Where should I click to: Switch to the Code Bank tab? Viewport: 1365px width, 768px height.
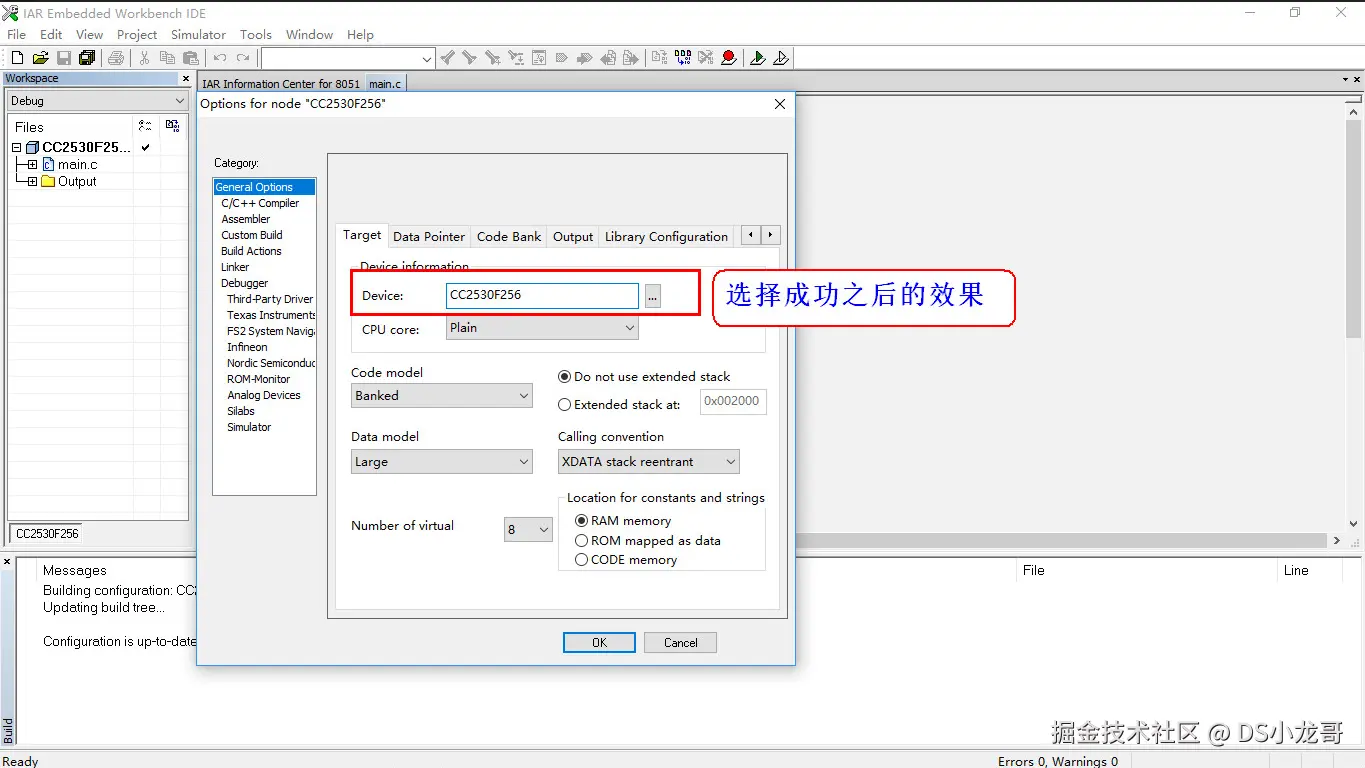pos(509,237)
